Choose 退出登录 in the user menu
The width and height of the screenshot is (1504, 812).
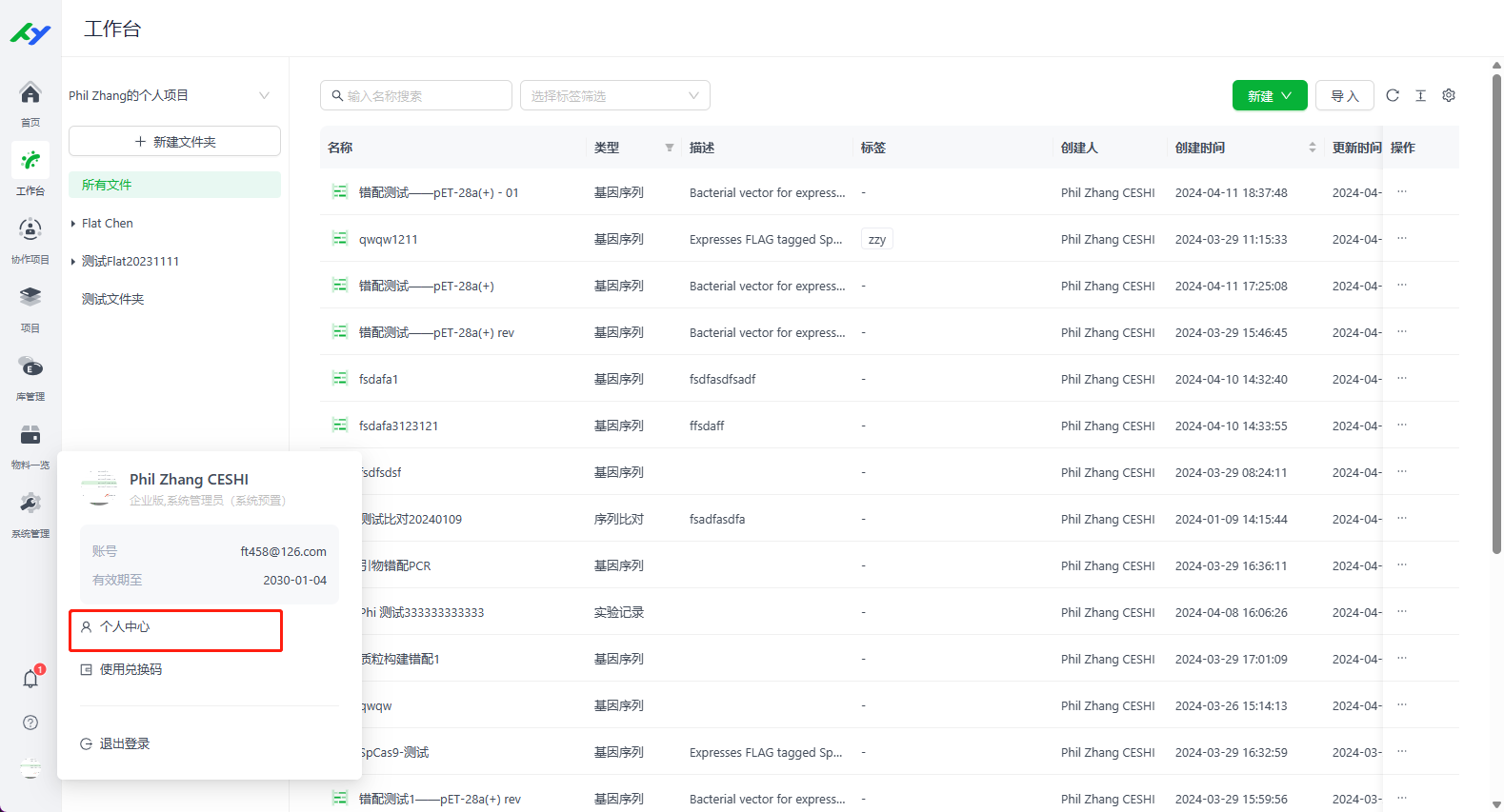click(124, 743)
